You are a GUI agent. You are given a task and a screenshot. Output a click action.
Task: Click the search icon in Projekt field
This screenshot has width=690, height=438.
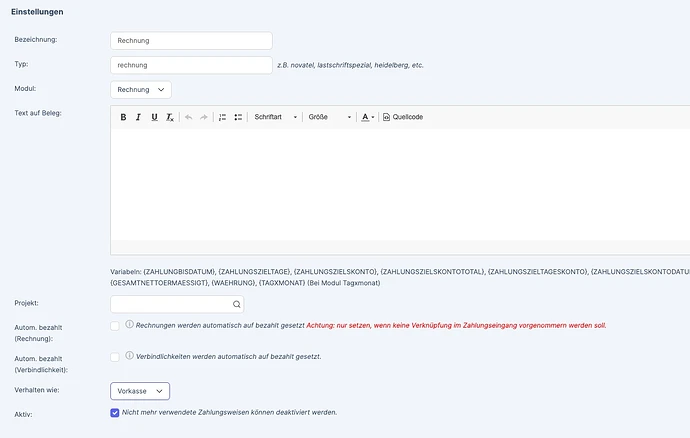tap(237, 304)
